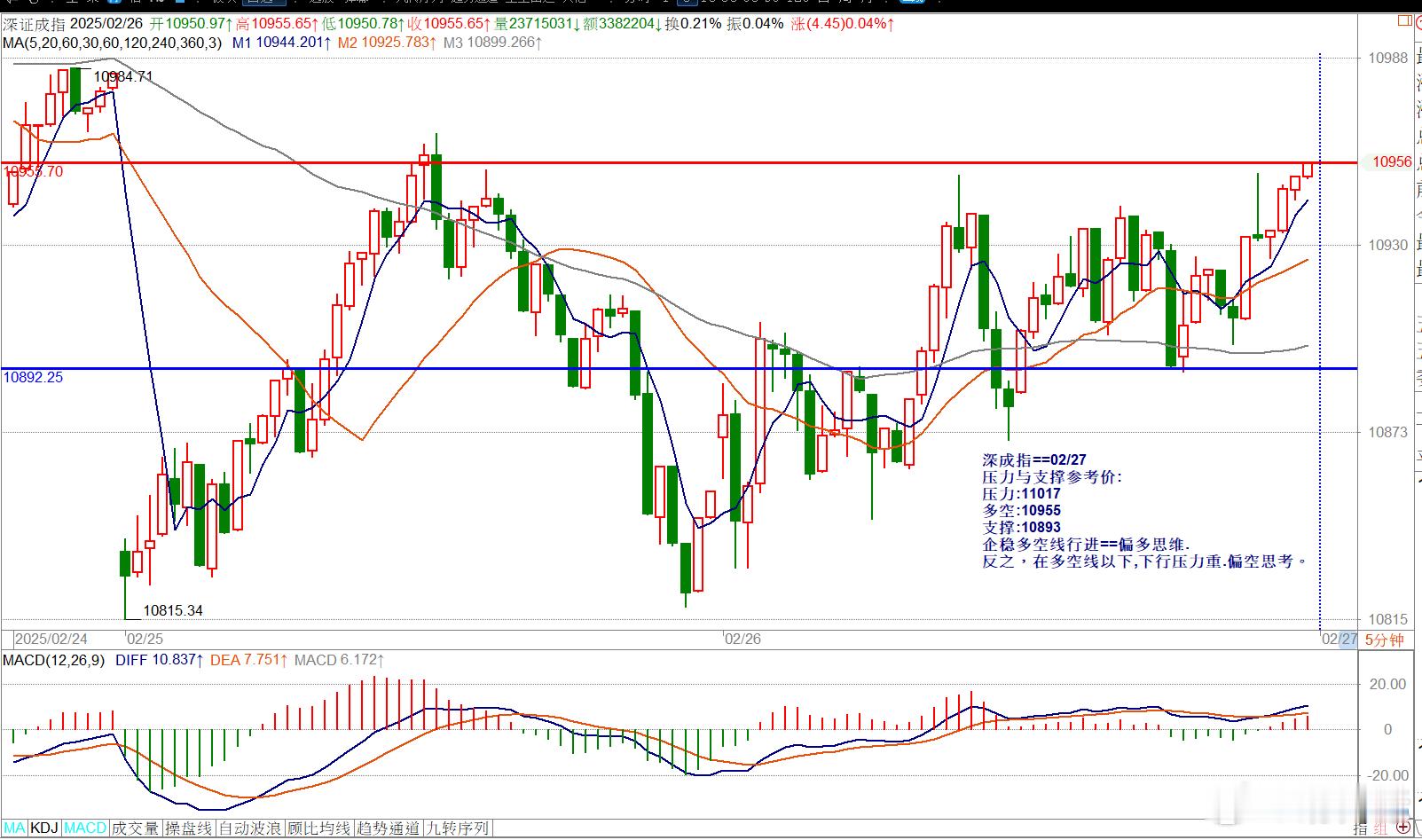The height and width of the screenshot is (840, 1422).
Task: Click the open price 开10950.97
Action: tap(192, 24)
